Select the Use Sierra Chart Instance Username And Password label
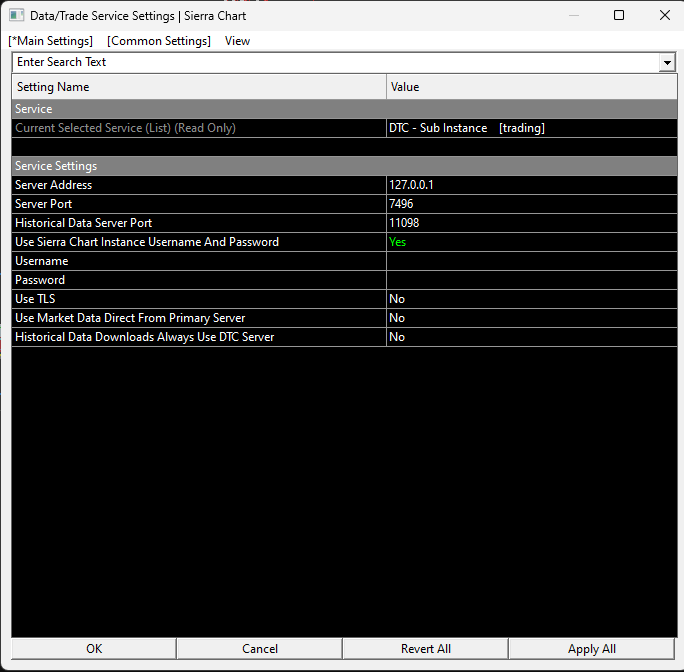 (x=147, y=242)
